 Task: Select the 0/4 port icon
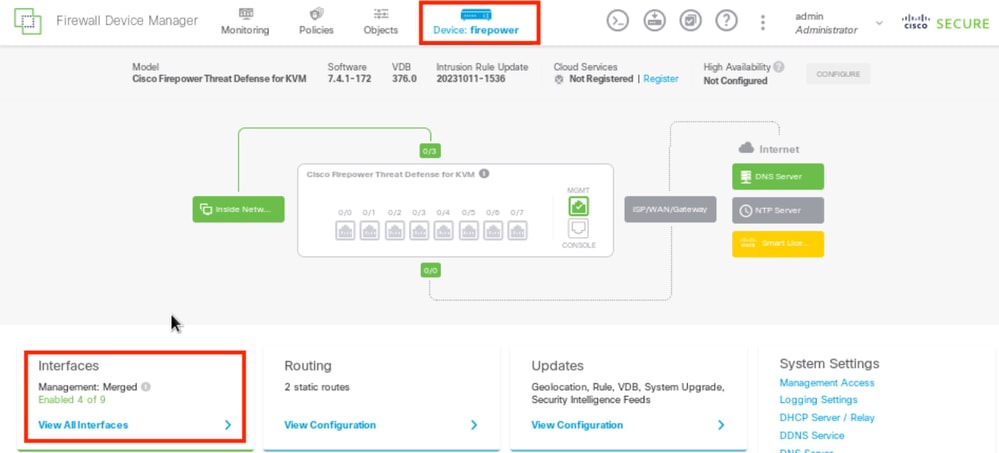click(443, 231)
